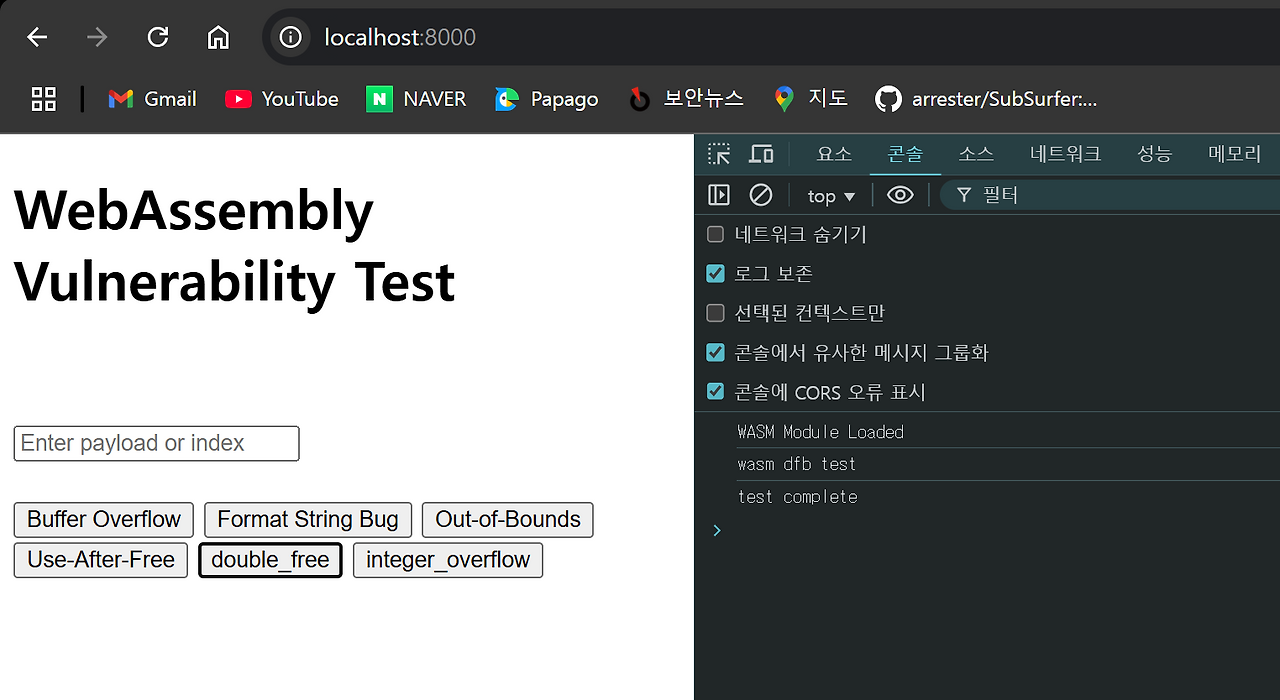The image size is (1280, 700).
Task: Switch to the 요소 tab
Action: (834, 154)
